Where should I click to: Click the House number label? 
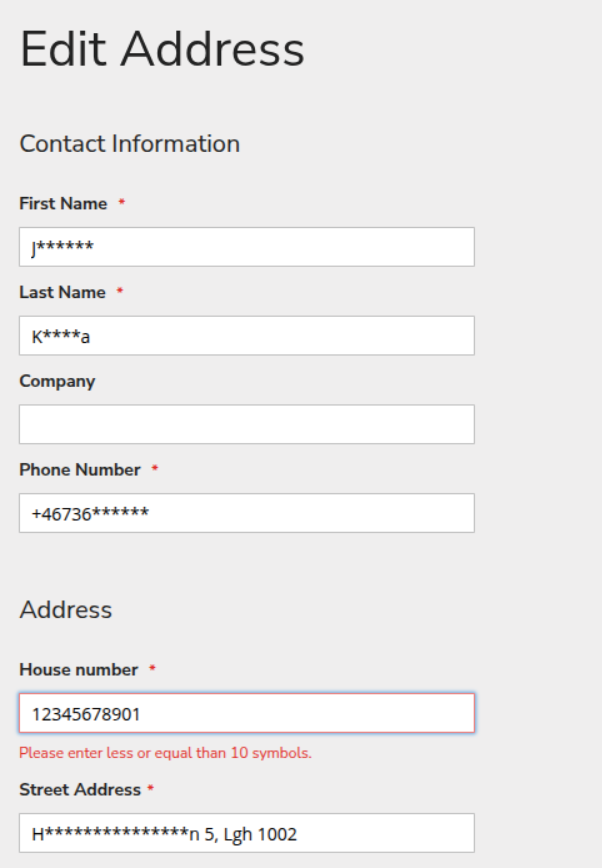click(x=78, y=669)
